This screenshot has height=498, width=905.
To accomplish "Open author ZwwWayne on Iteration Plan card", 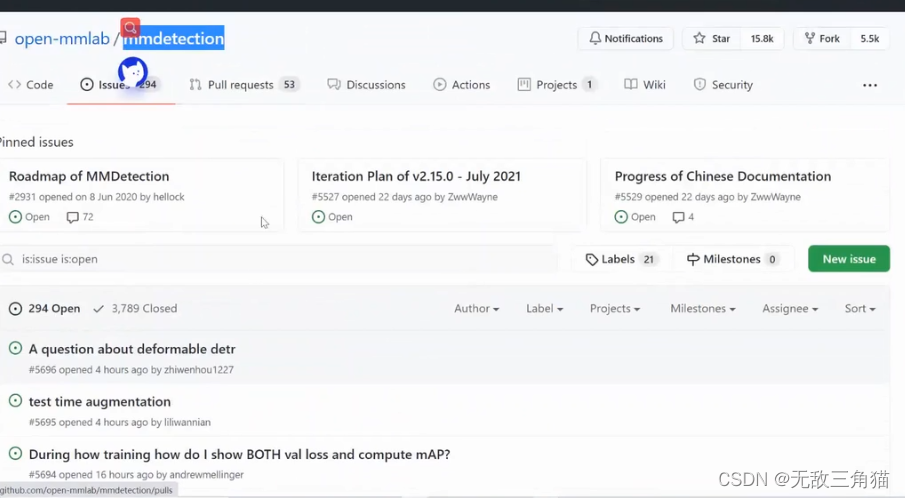I will tap(473, 197).
